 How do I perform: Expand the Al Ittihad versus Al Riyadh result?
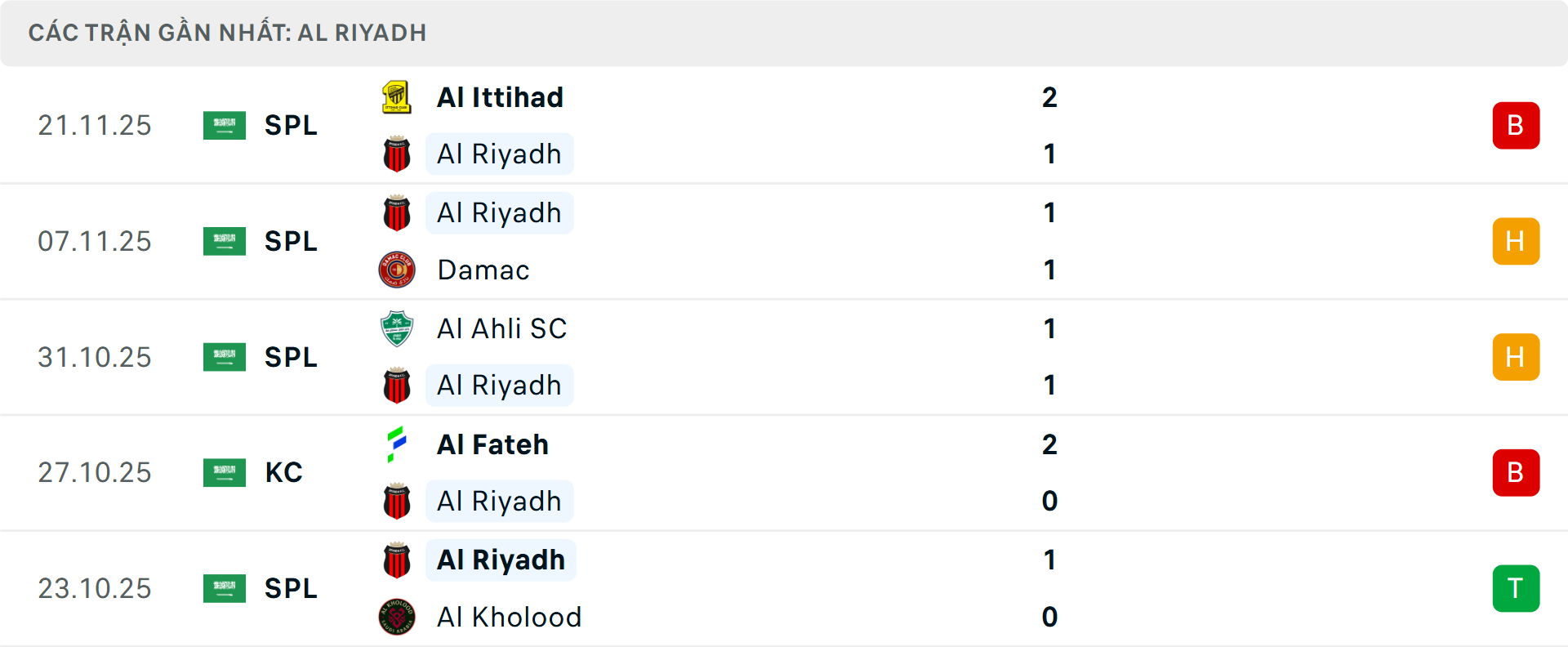coord(784,125)
